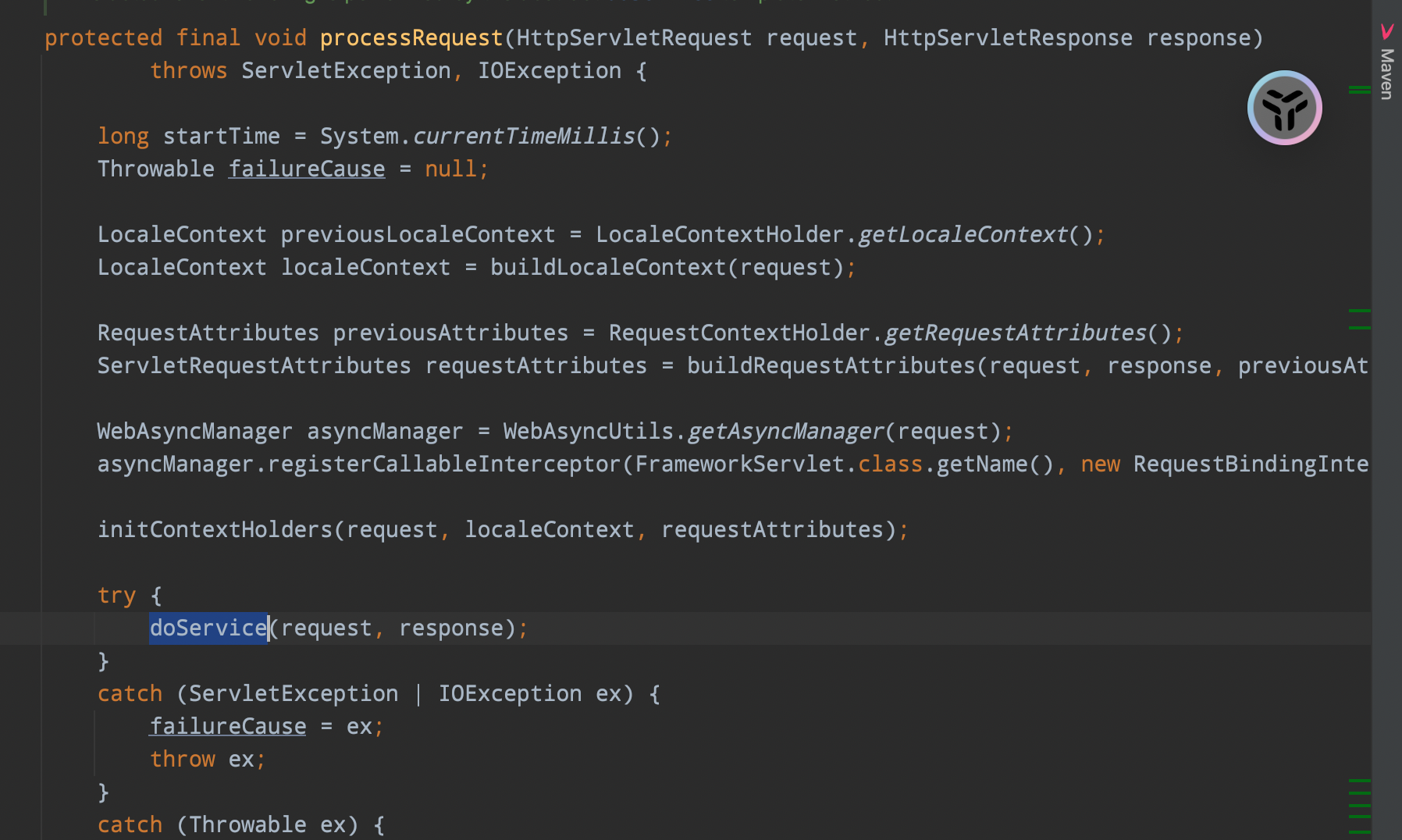
Task: Open the Maven tool window tab
Action: [1386, 73]
